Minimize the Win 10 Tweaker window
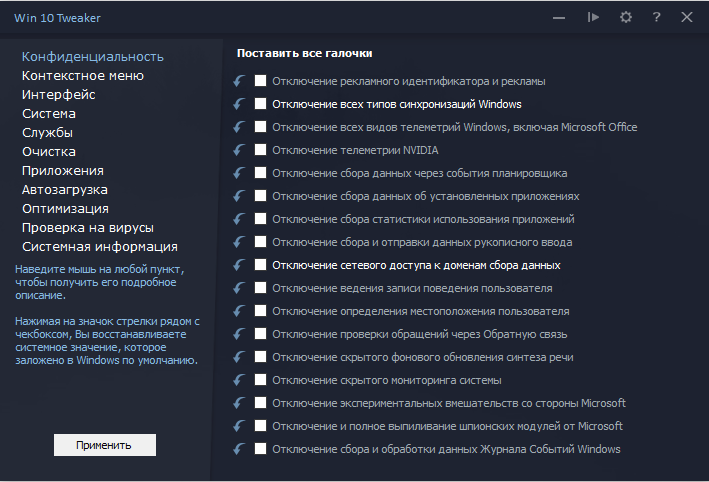This screenshot has height=482, width=709. click(x=559, y=17)
